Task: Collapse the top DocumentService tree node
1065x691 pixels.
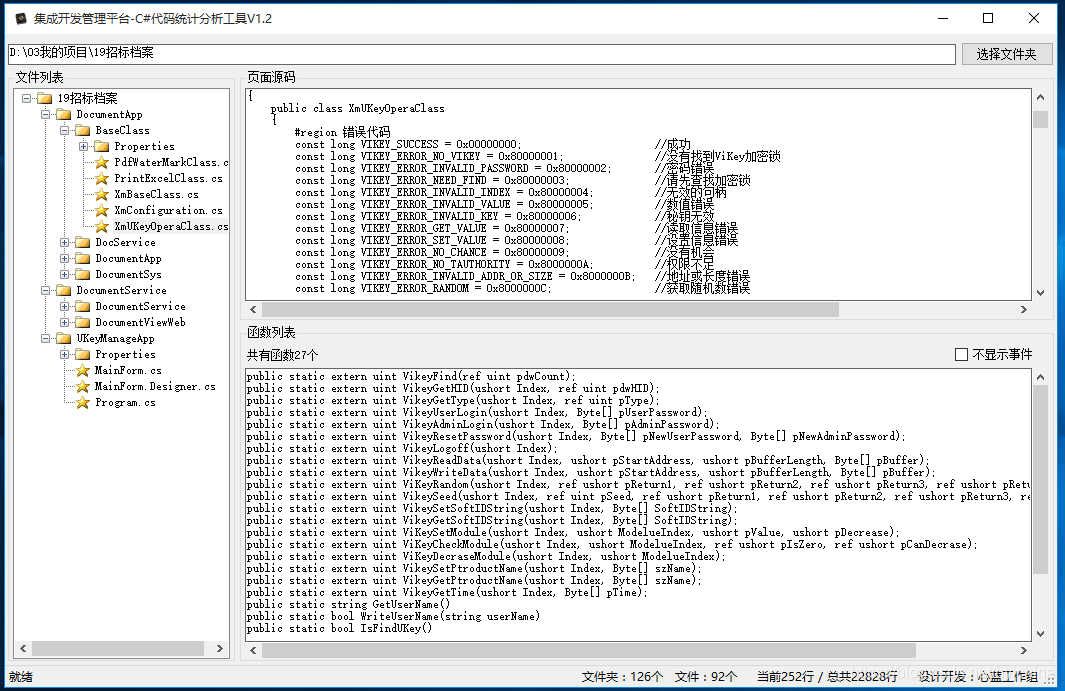Action: click(46, 290)
